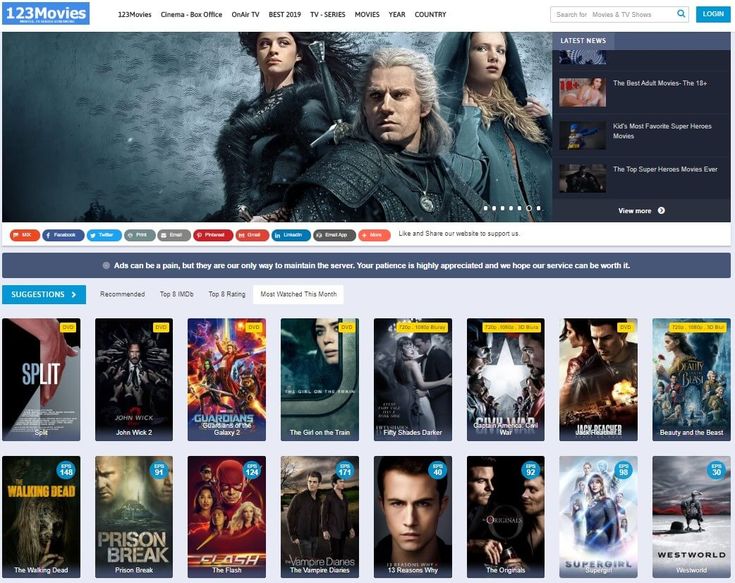
Task: Click the search magnifier icon
Action: (681, 14)
